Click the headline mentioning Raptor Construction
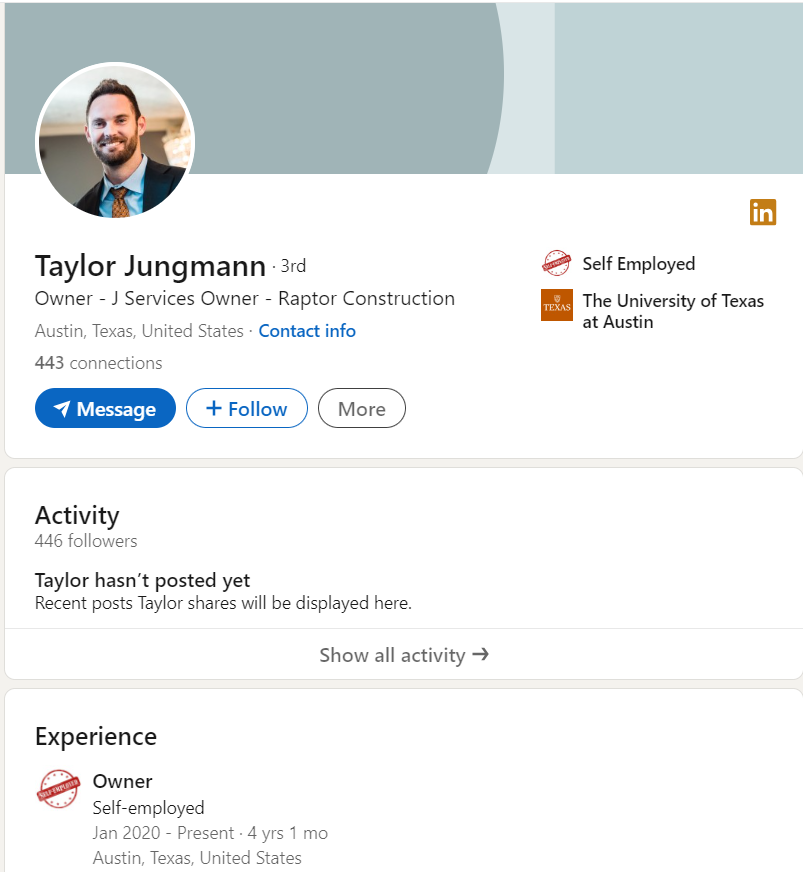Viewport: 803px width, 872px height. click(245, 298)
